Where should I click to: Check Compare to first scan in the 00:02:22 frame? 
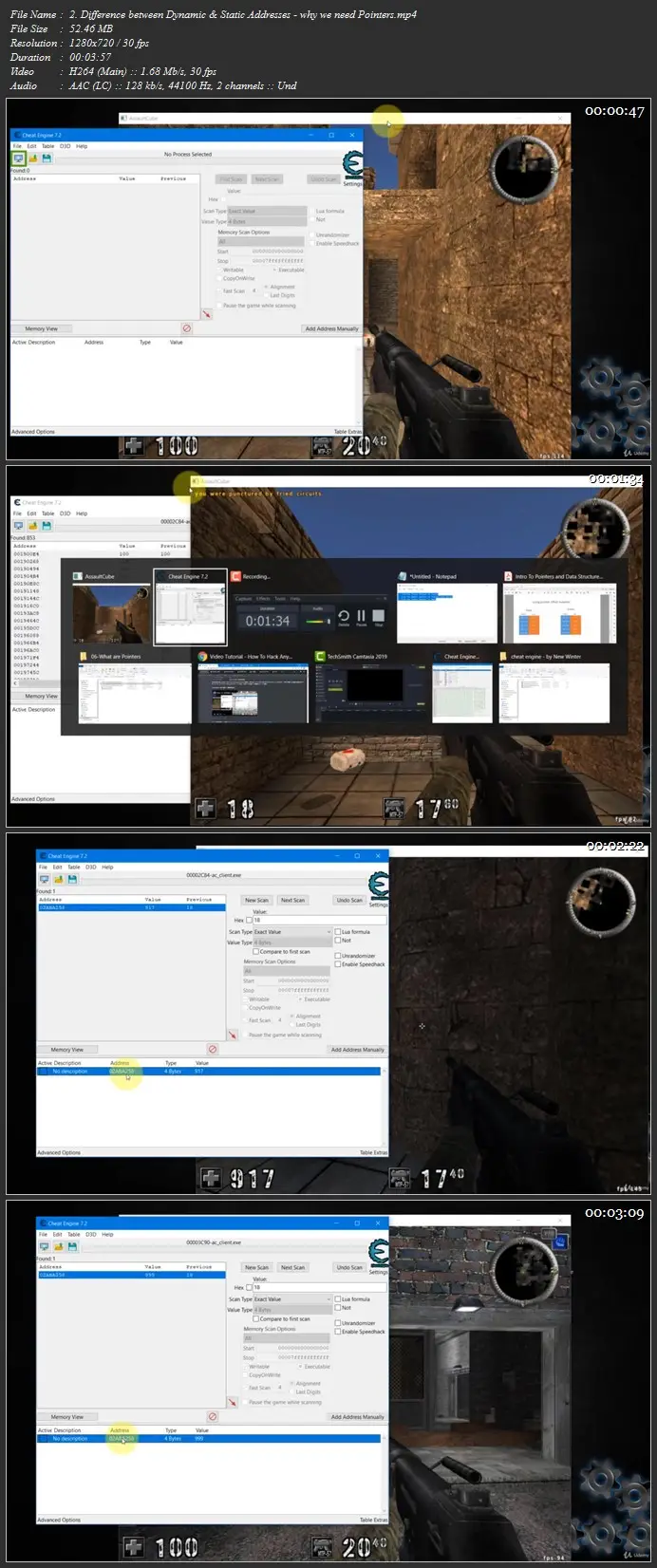[x=256, y=951]
